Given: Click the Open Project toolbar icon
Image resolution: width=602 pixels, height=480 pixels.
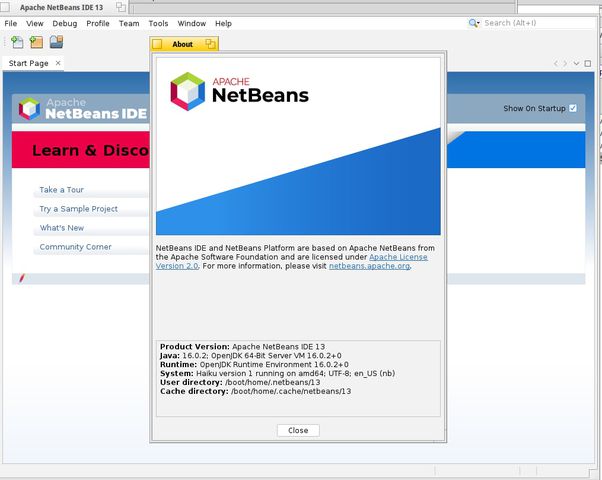Looking at the screenshot, I should click(x=56, y=42).
